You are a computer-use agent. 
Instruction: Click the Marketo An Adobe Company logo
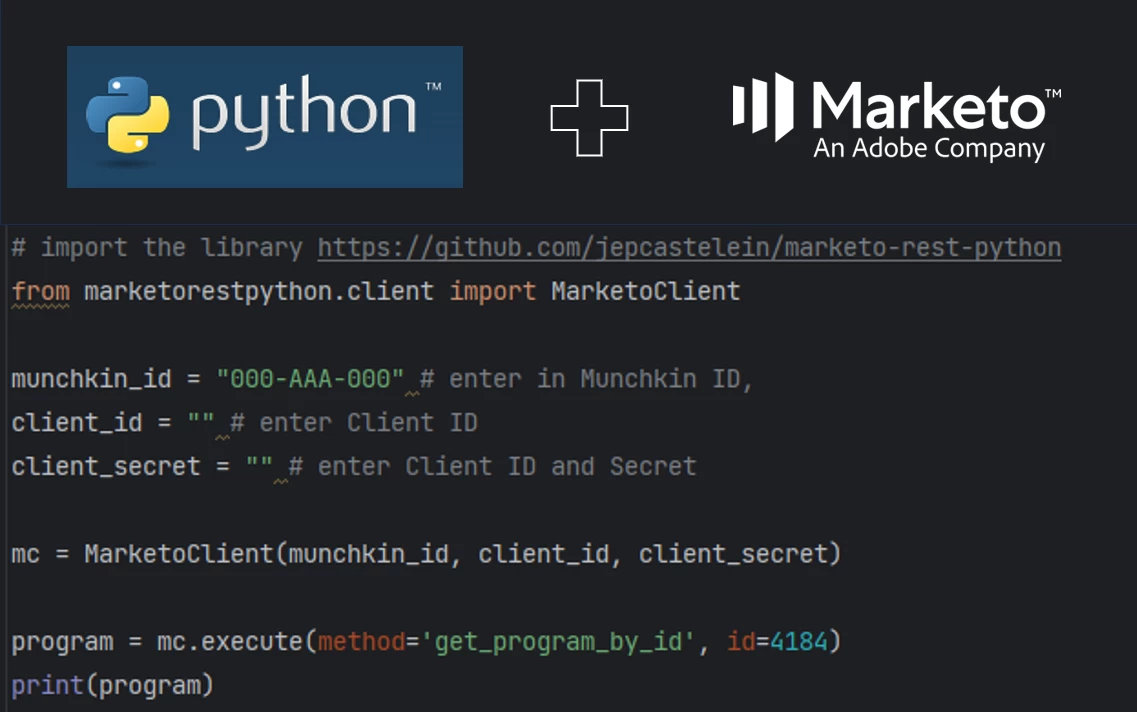897,116
